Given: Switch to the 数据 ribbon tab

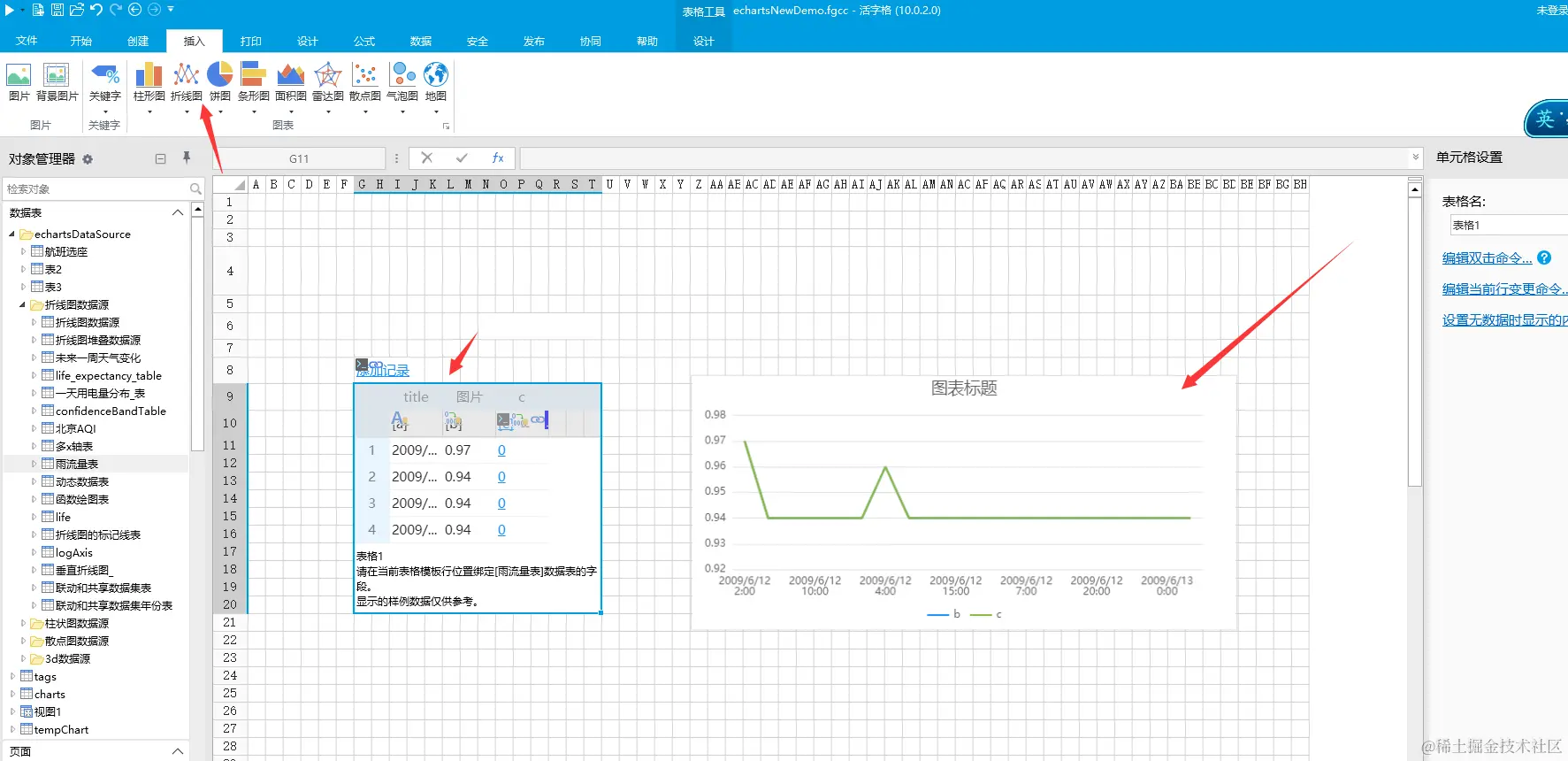Looking at the screenshot, I should 421,41.
